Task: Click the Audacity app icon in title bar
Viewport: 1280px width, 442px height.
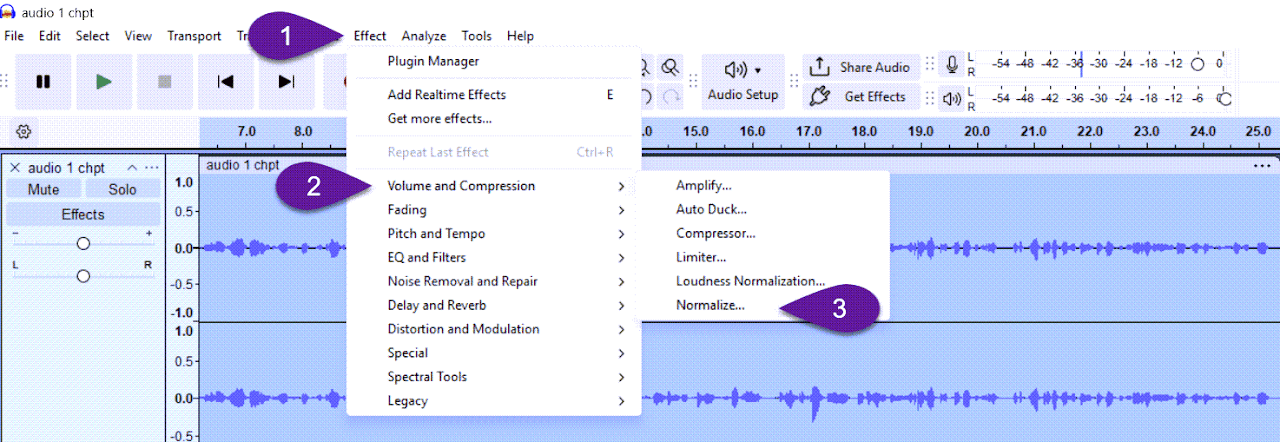Action: (8, 10)
